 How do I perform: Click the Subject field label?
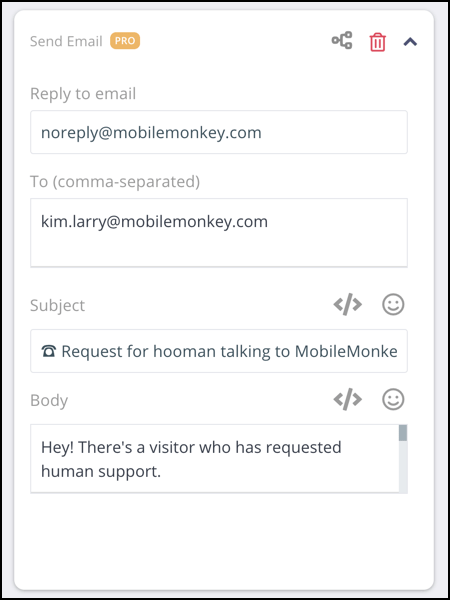(57, 305)
